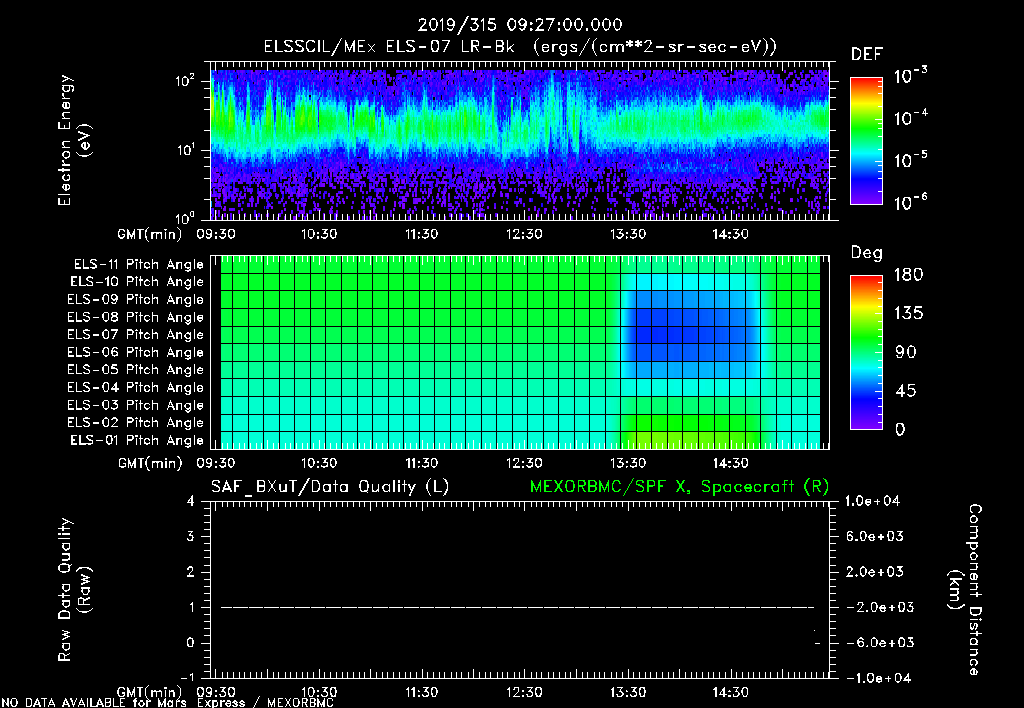Image resolution: width=1024 pixels, height=708 pixels.
Task: Click 10^-6 tick on DEF scale
Action: [910, 202]
